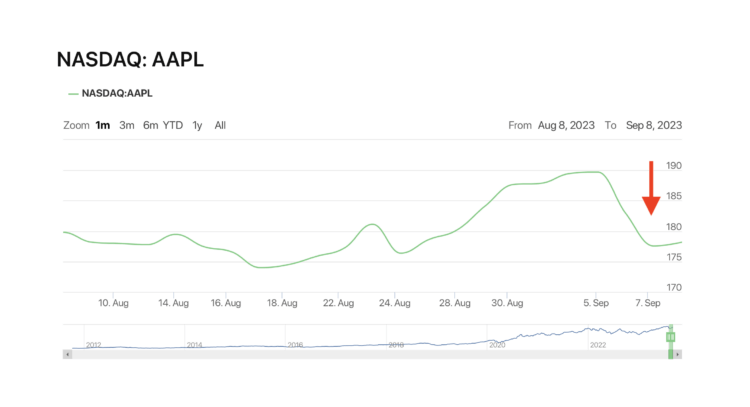
Task: Click the 24. Aug axis label
Action: tap(395, 303)
